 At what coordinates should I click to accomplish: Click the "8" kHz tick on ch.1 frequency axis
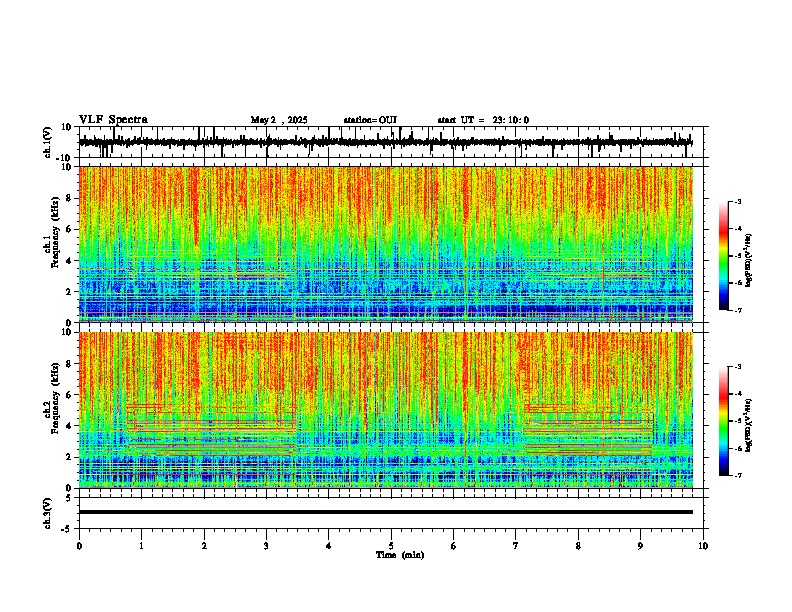69,198
